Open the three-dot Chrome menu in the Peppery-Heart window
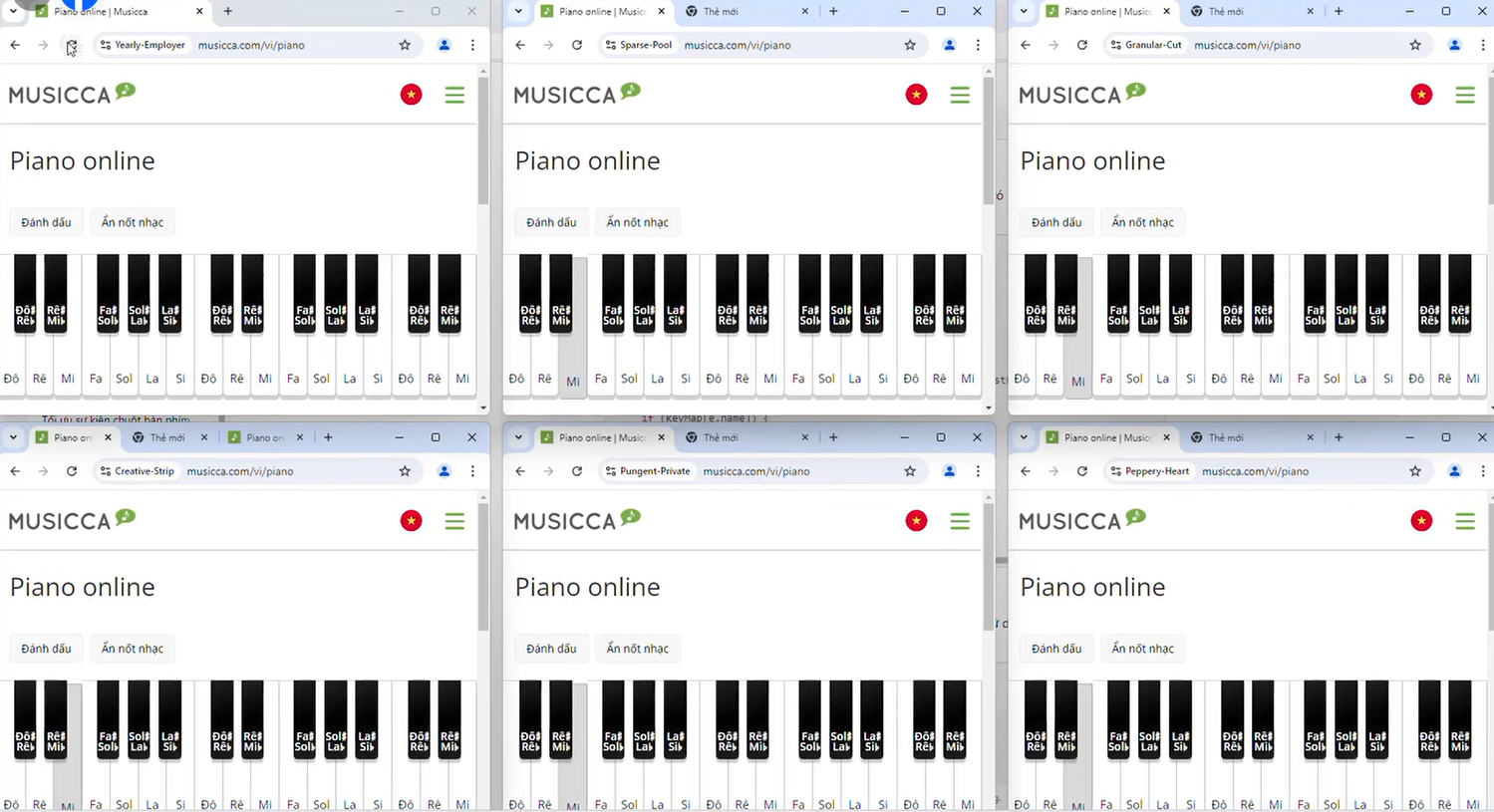1494x812 pixels. (1482, 471)
